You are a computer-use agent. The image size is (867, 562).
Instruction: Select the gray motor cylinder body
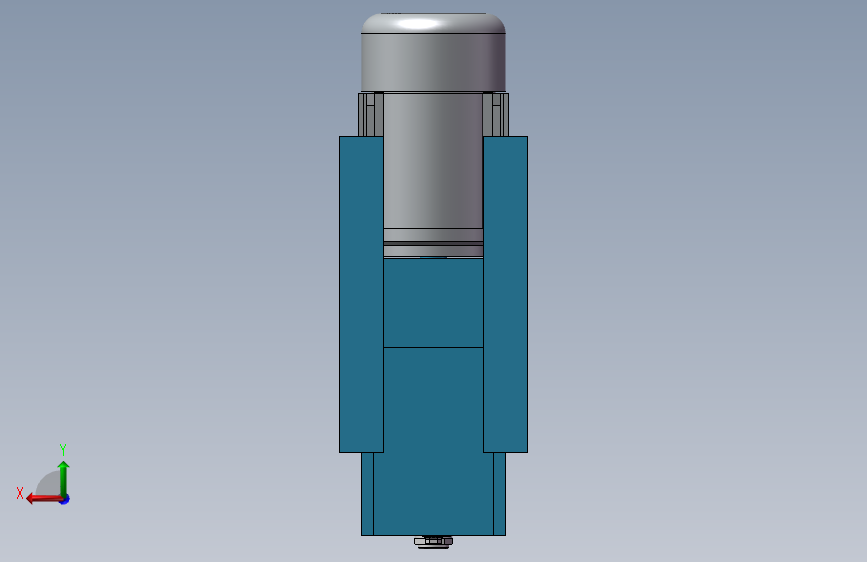click(433, 160)
